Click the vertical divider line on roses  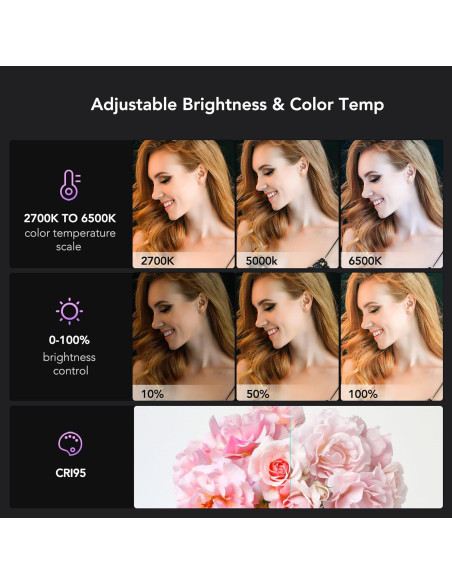click(x=290, y=457)
